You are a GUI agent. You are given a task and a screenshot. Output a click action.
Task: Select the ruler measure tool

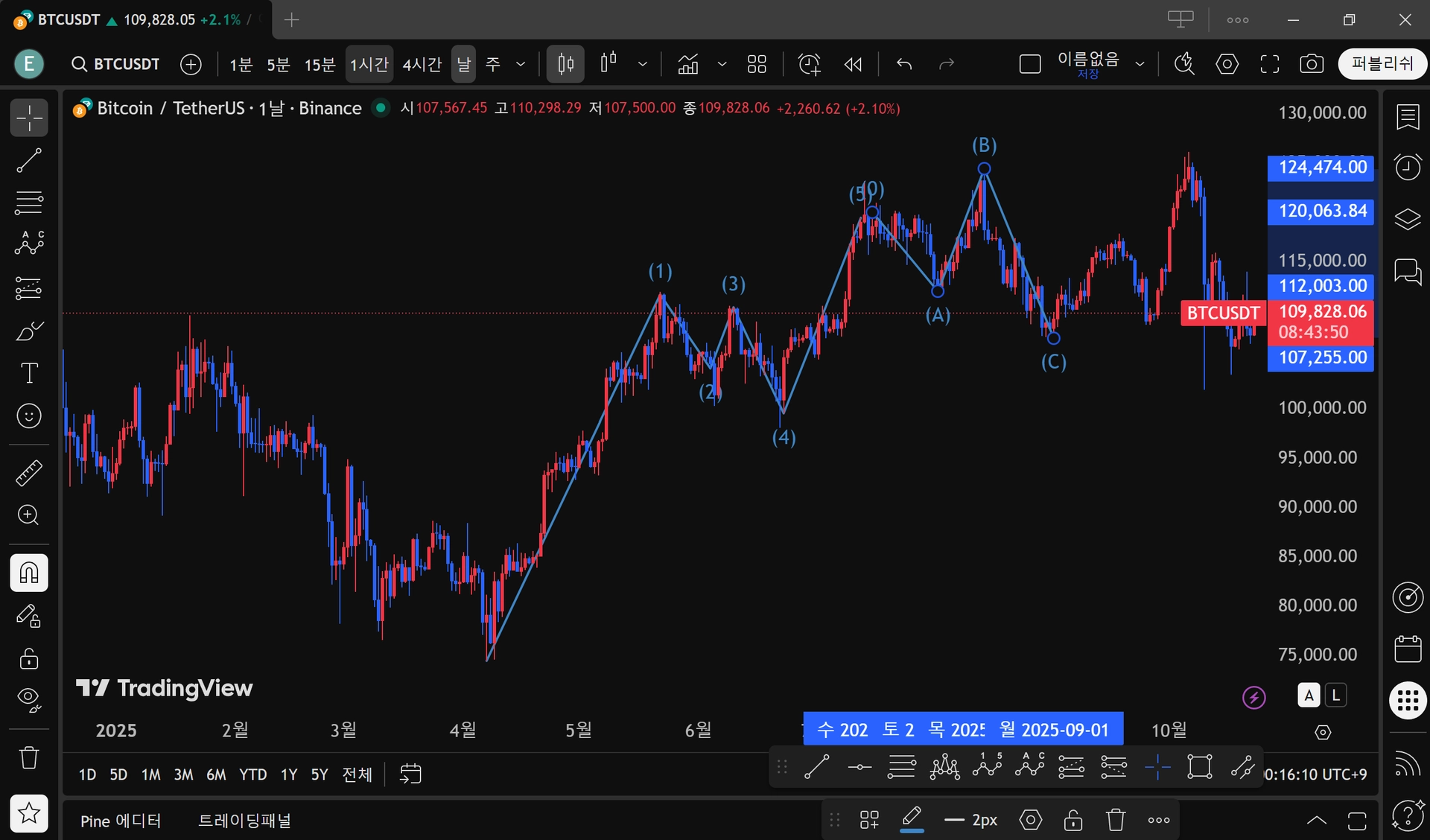pyautogui.click(x=29, y=473)
